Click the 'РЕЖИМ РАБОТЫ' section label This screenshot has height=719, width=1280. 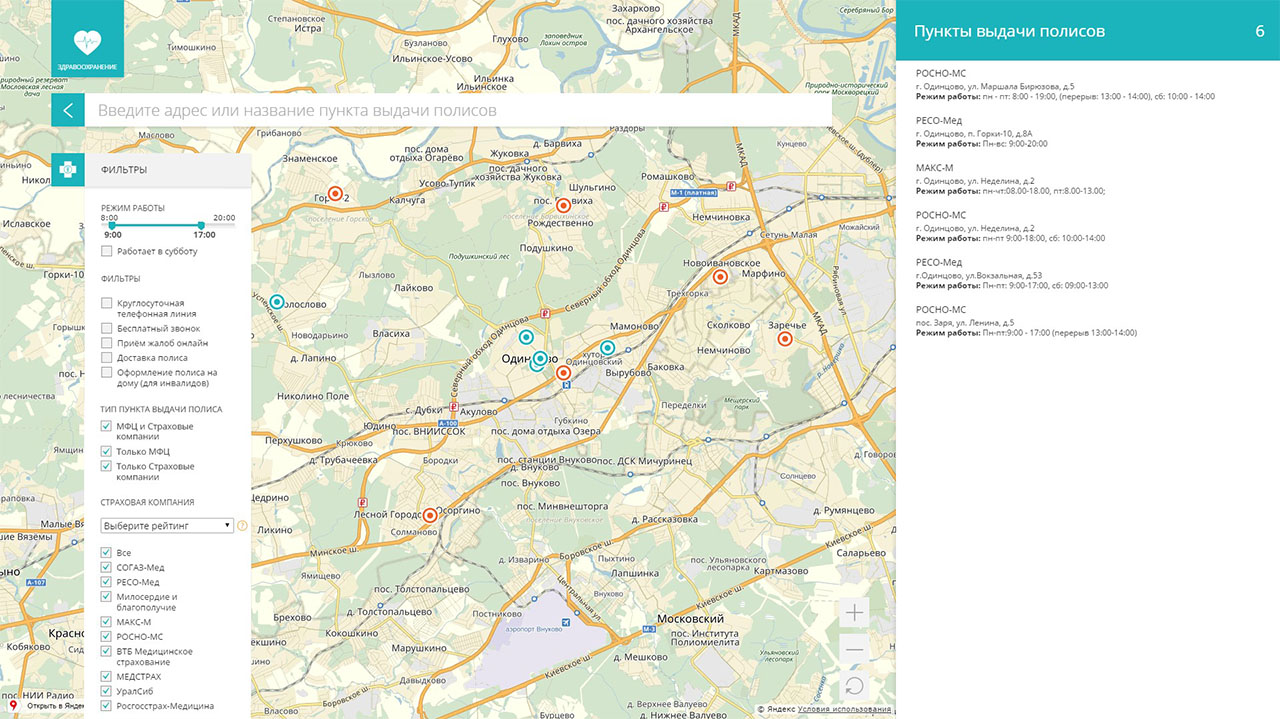(133, 207)
